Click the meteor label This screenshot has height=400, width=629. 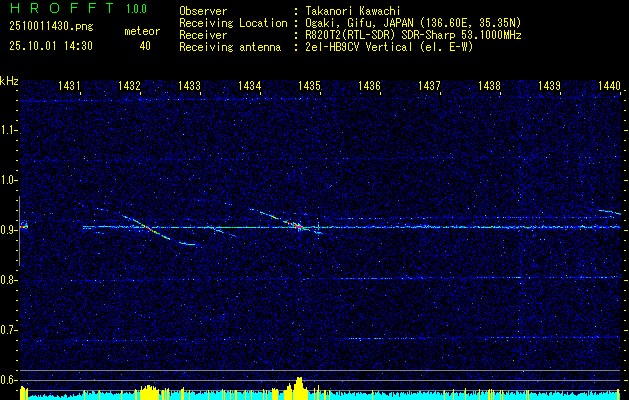[142, 31]
